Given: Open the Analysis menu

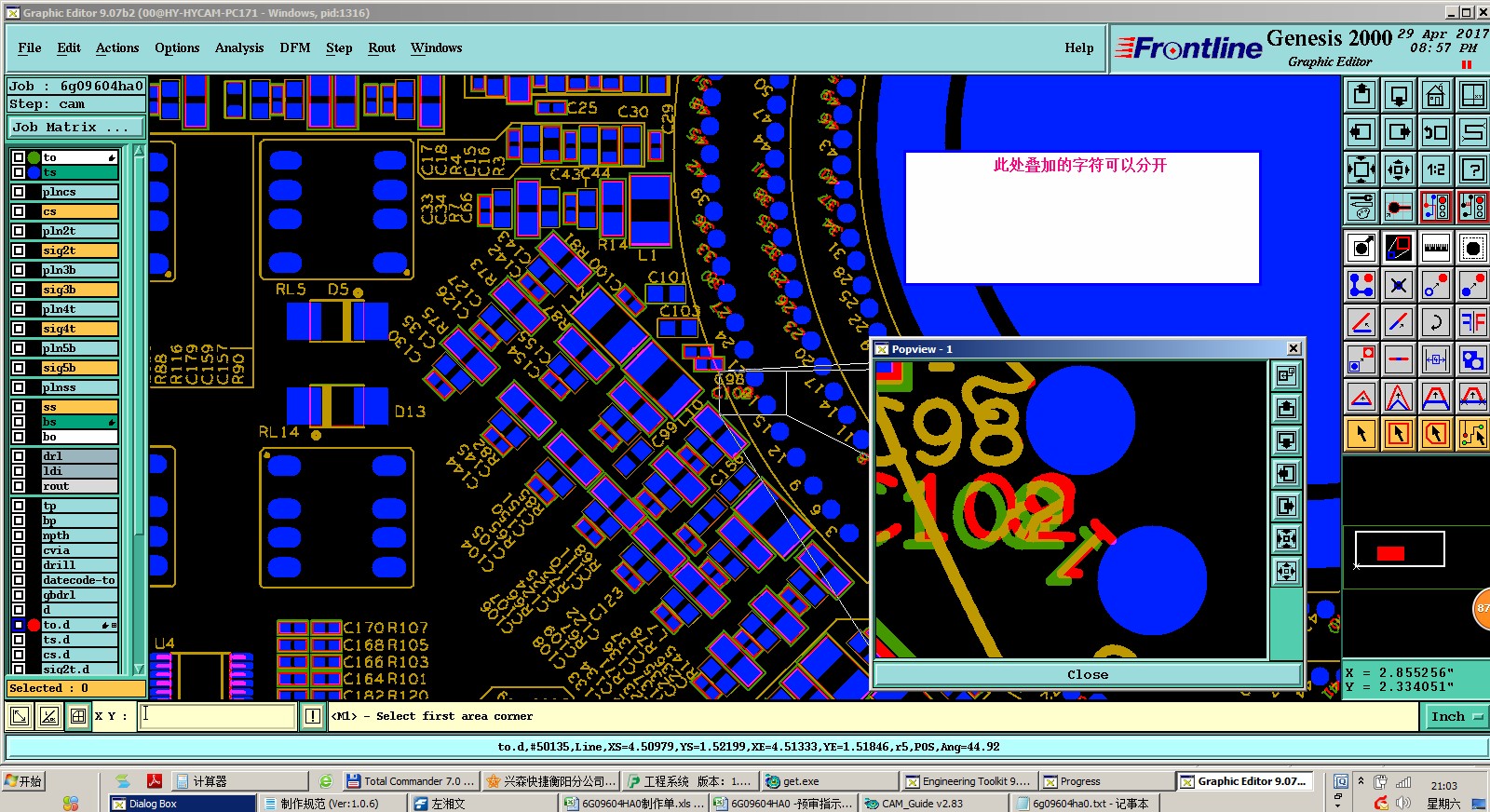Looking at the screenshot, I should click(239, 47).
